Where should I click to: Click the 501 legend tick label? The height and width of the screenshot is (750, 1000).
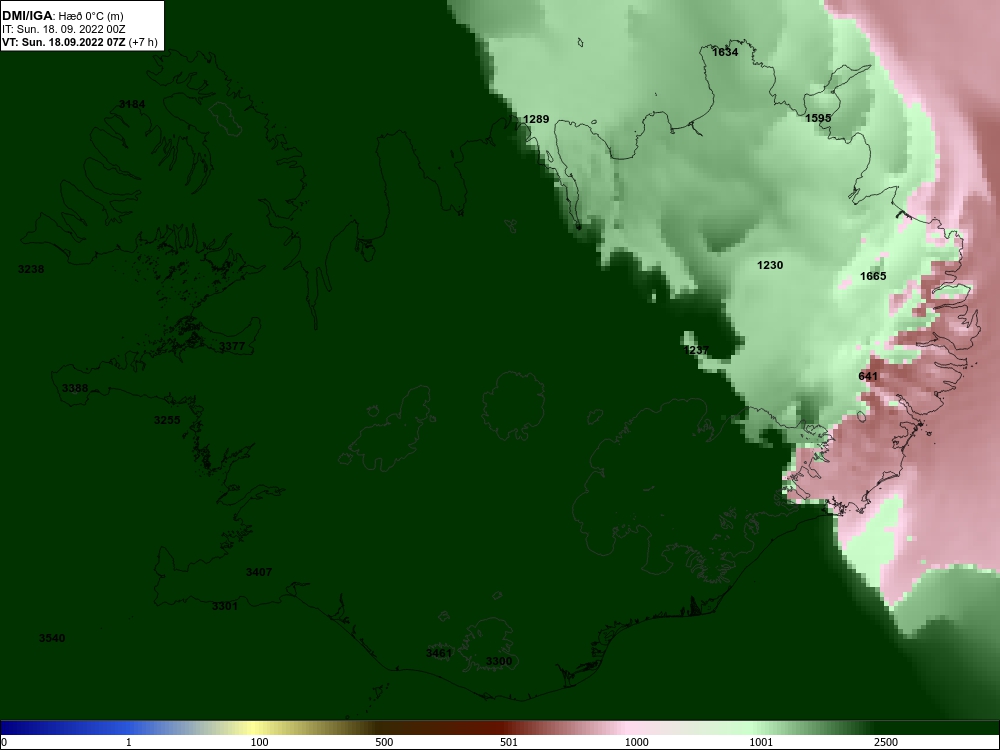[x=508, y=742]
